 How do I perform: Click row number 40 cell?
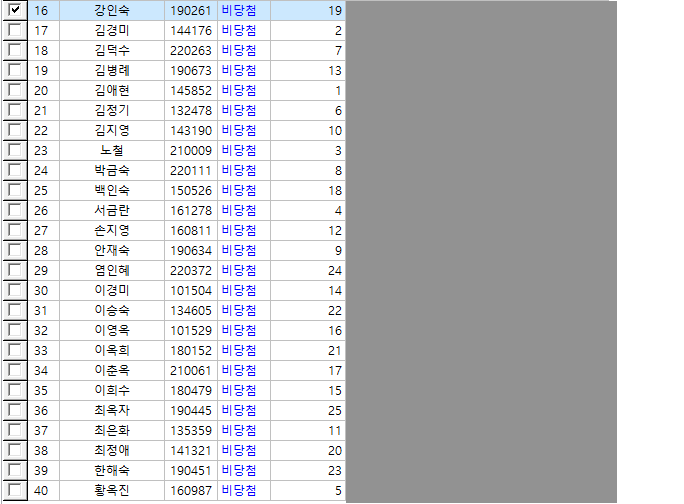pos(44,490)
